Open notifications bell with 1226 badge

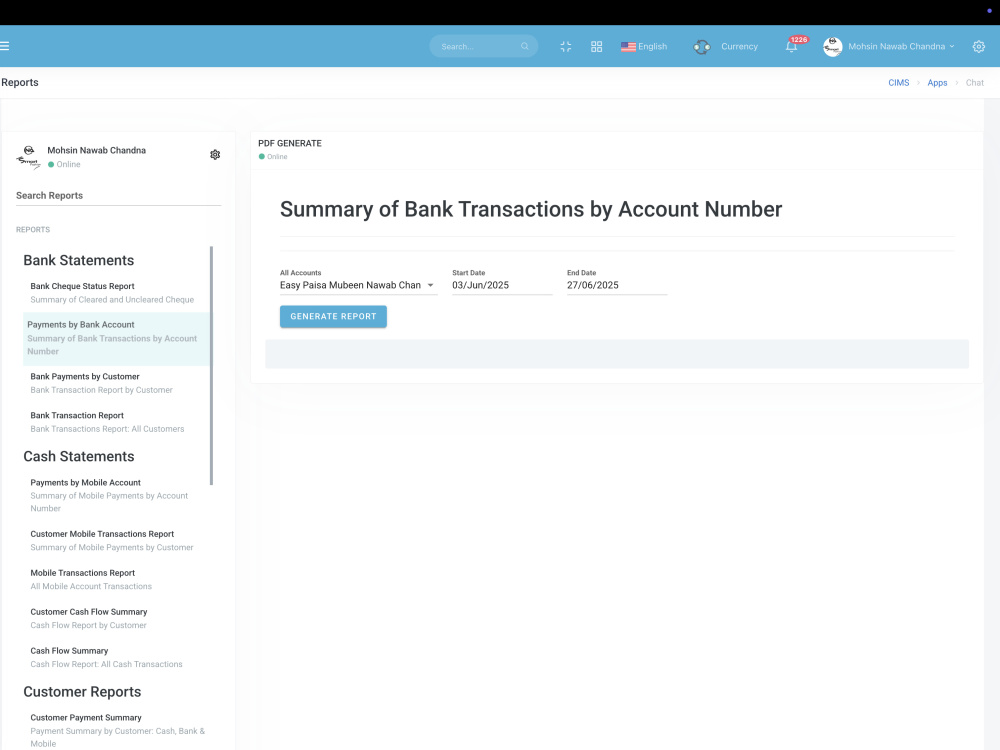click(x=791, y=46)
